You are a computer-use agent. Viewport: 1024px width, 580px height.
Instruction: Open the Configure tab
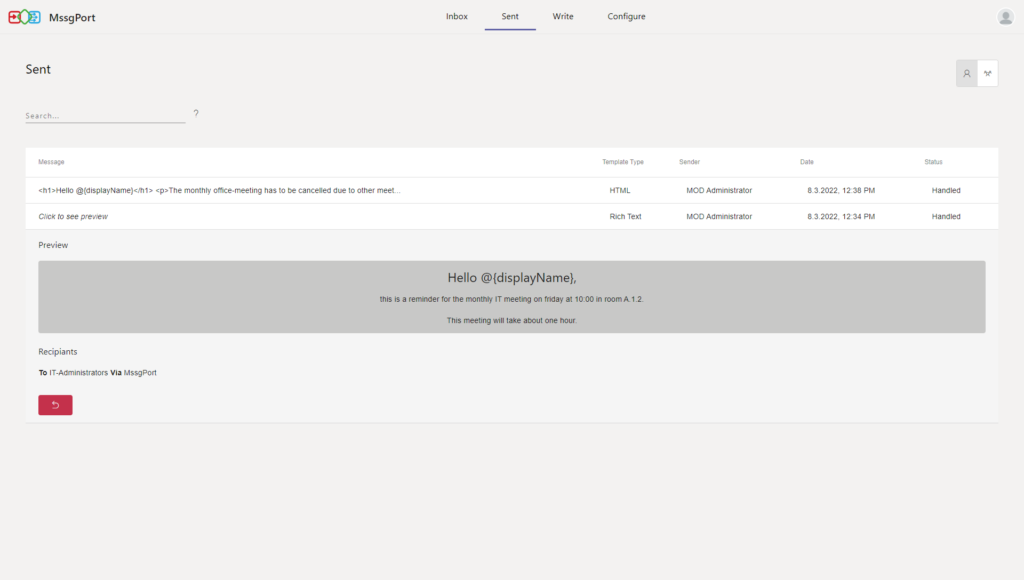pyautogui.click(x=626, y=16)
